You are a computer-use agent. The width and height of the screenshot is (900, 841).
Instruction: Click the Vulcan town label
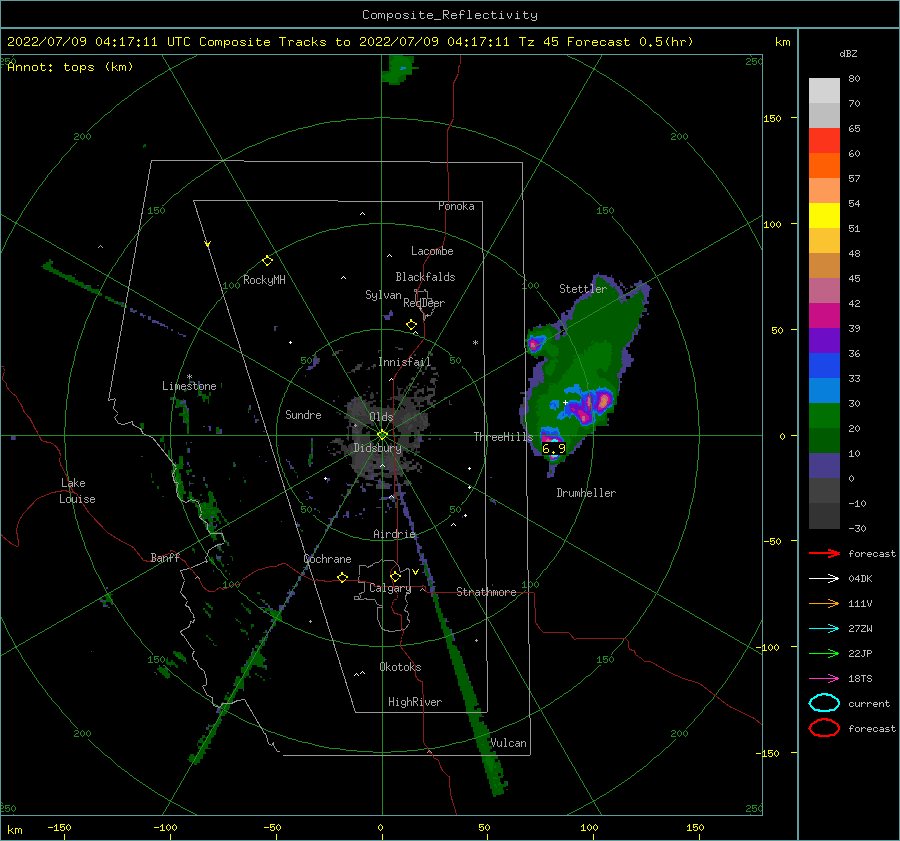pyautogui.click(x=508, y=743)
